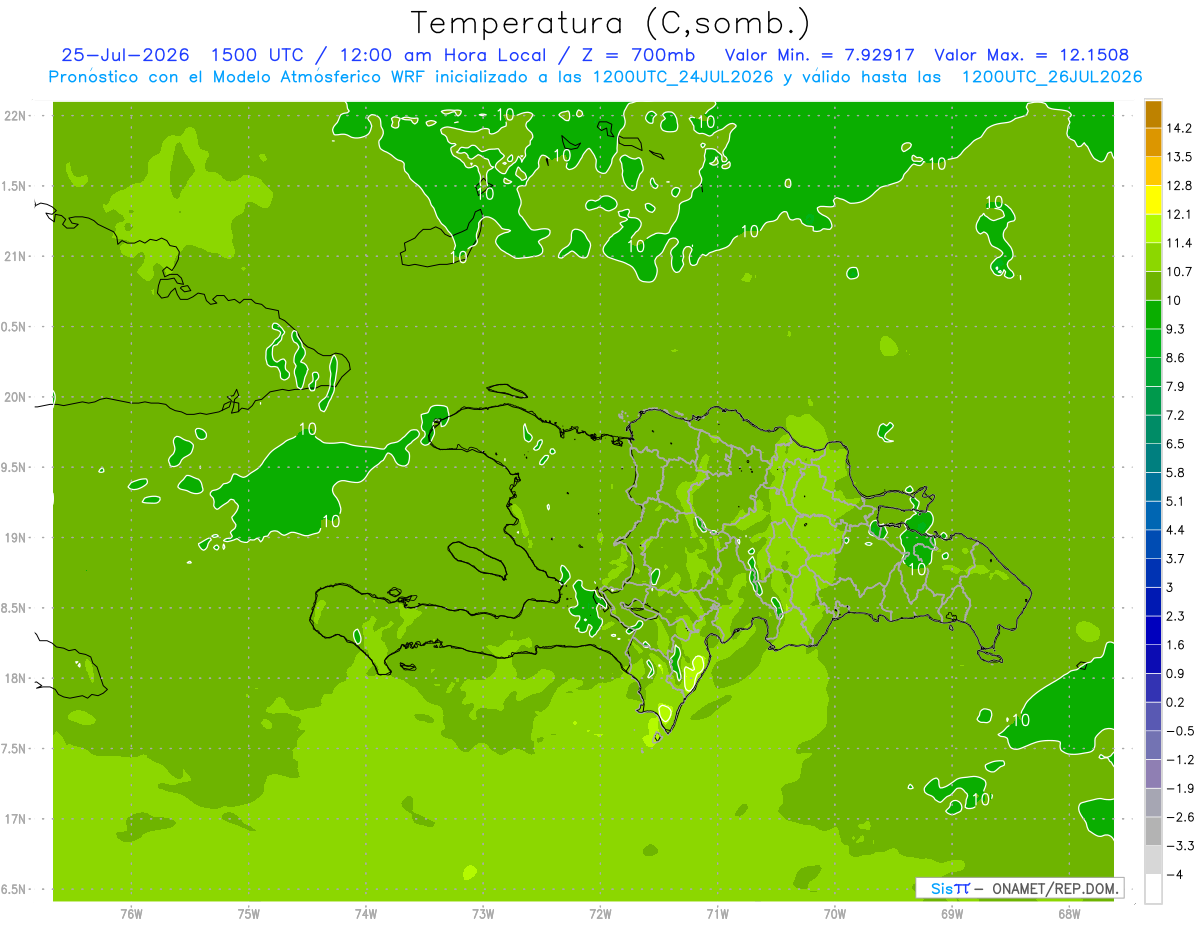Click the "71W" longitude axis label

(717, 913)
